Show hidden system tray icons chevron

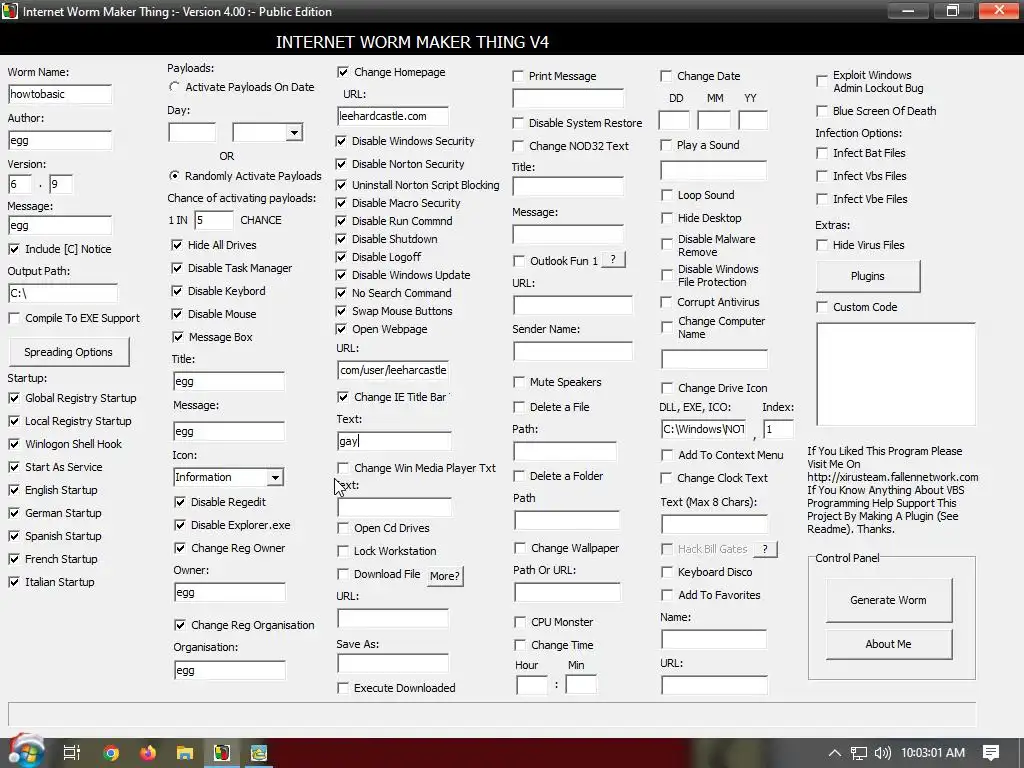point(834,753)
